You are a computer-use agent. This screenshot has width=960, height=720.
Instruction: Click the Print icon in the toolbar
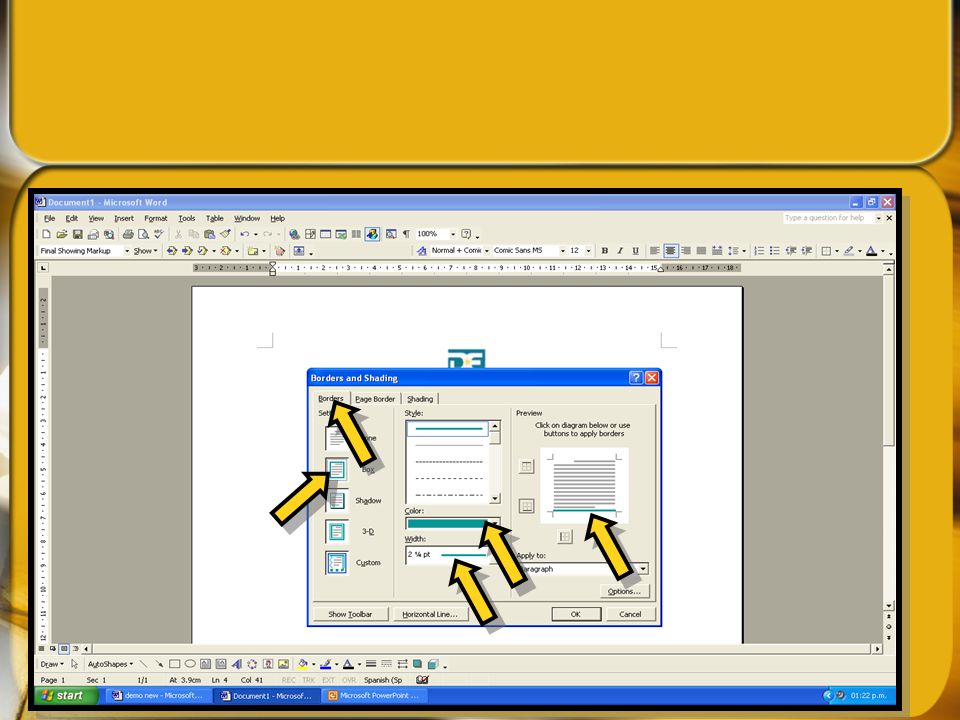[127, 234]
